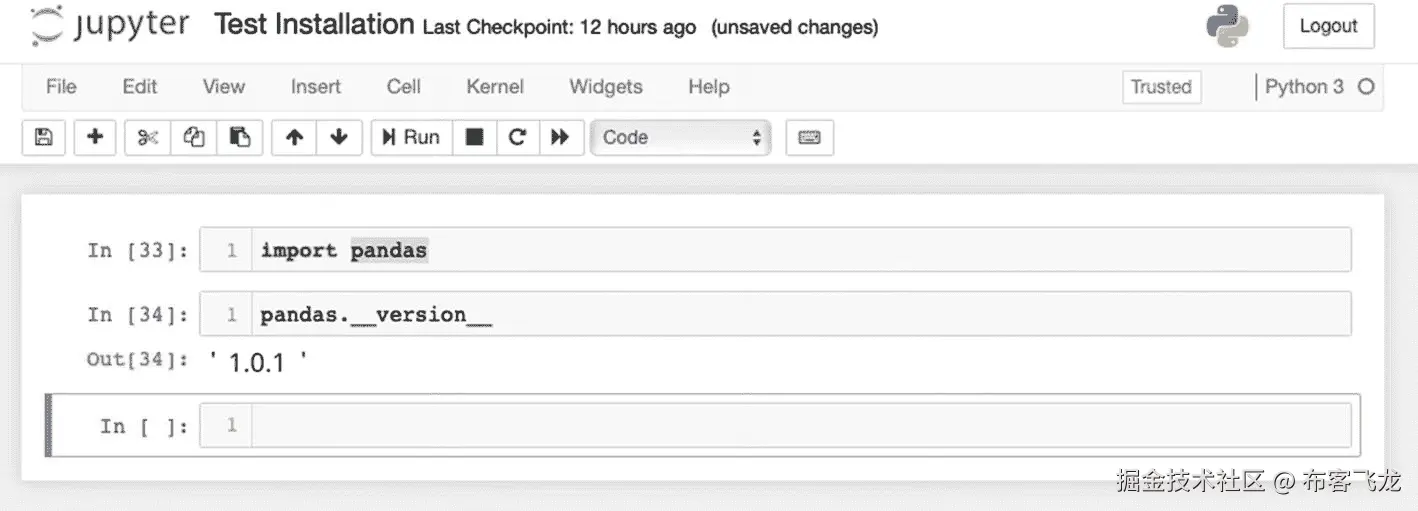
Task: Open the Widgets menu
Action: pyautogui.click(x=606, y=87)
